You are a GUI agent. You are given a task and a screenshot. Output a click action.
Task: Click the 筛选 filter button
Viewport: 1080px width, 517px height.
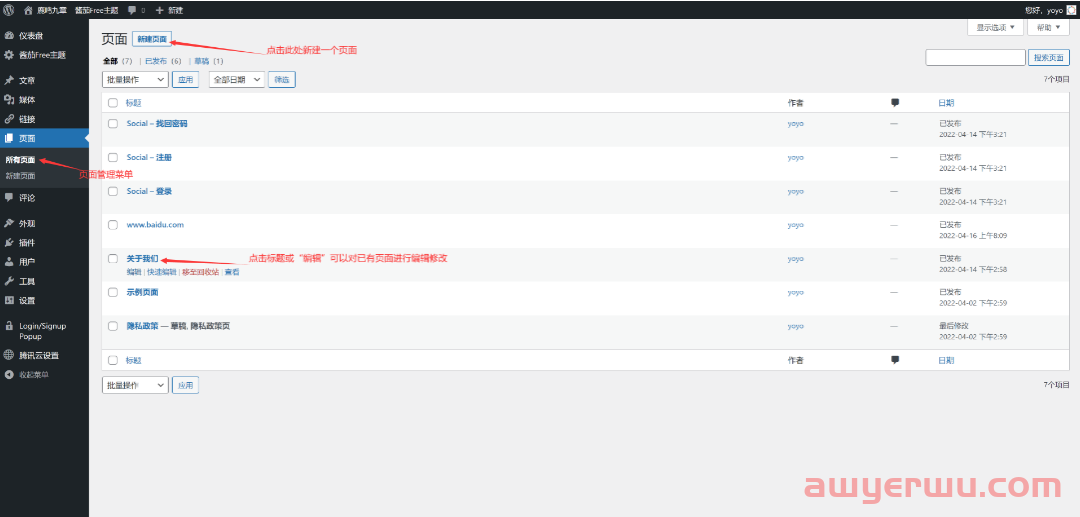pos(282,80)
